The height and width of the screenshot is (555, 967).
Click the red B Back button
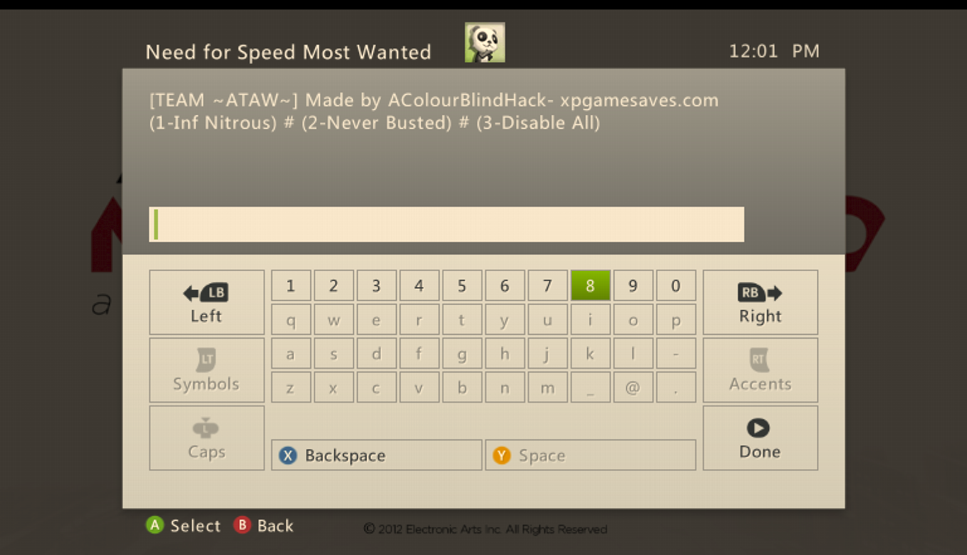tap(263, 525)
